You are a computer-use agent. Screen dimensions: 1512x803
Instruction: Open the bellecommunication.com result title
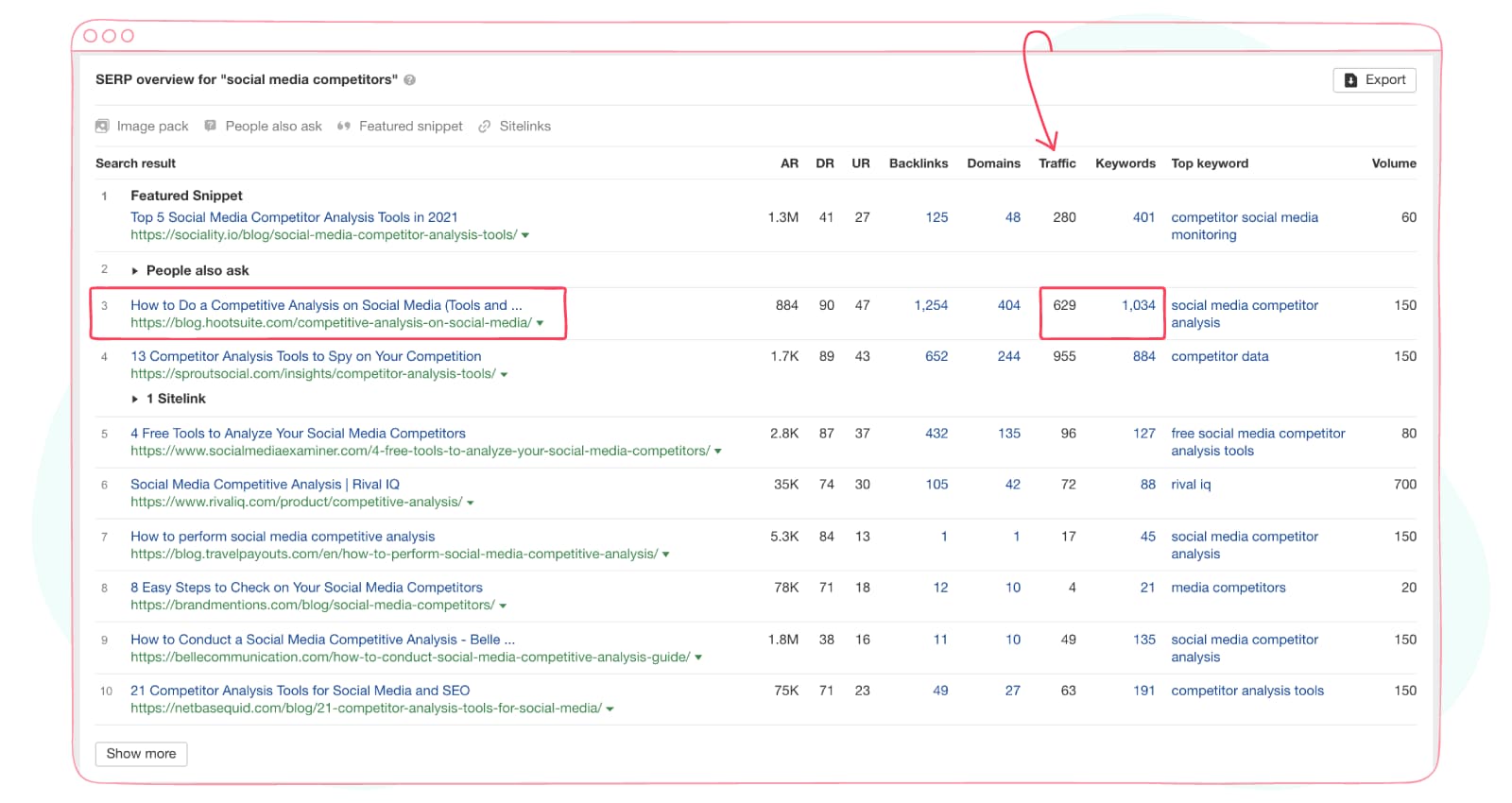[323, 640]
